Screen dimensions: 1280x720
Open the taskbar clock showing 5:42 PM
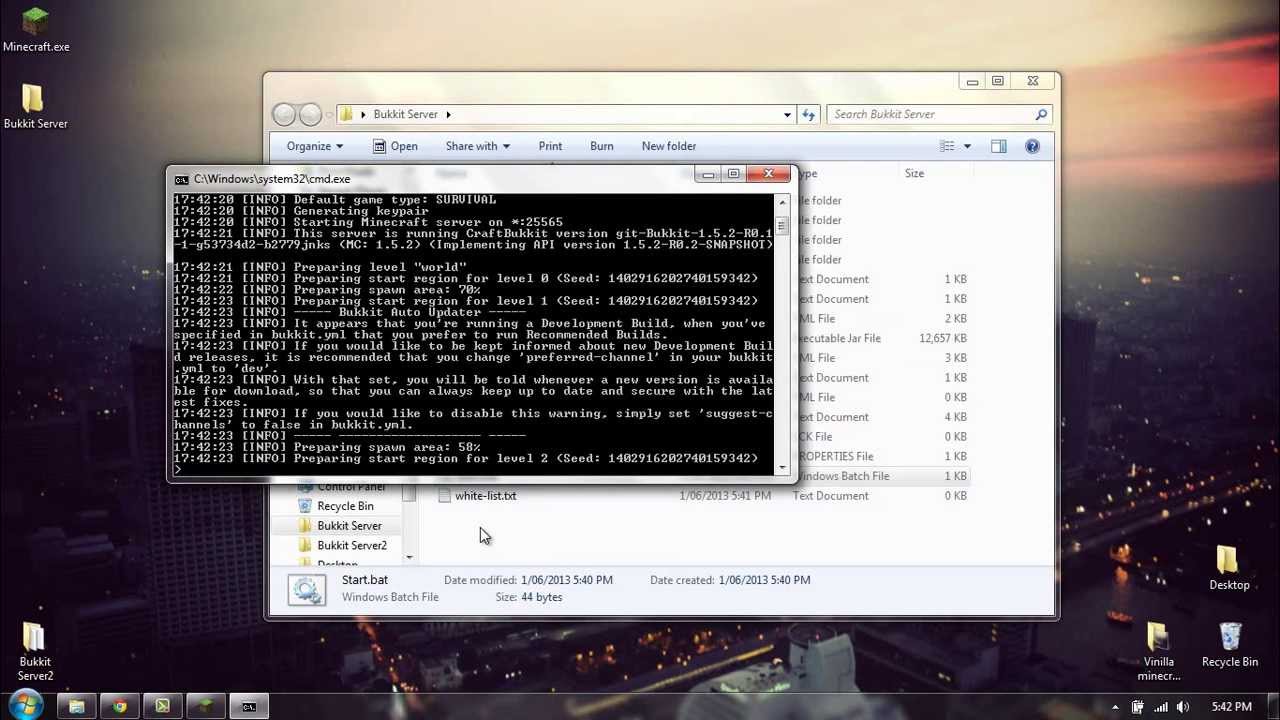(x=1231, y=707)
